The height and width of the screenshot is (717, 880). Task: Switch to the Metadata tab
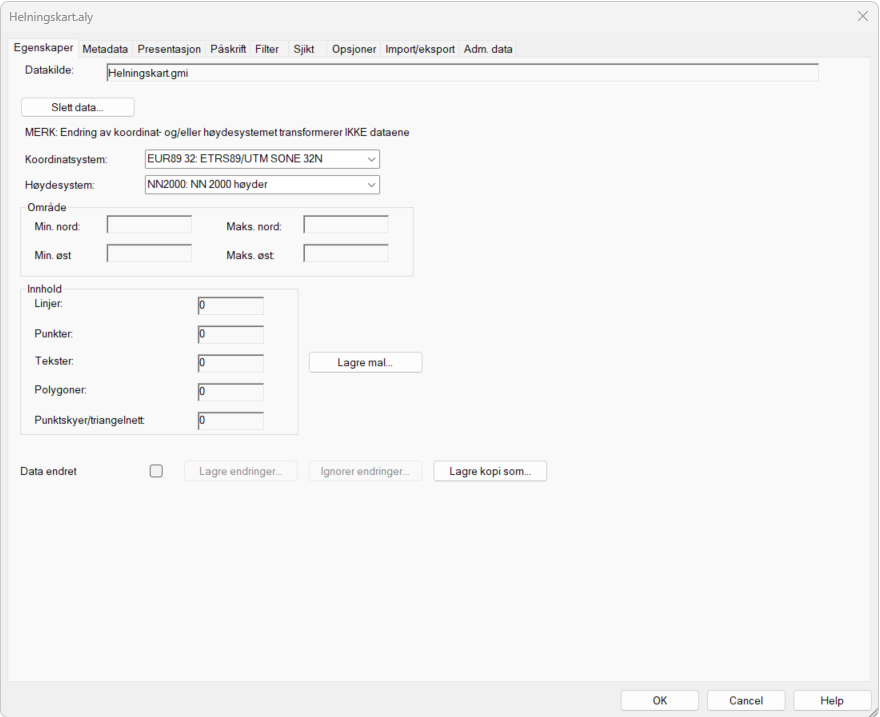pyautogui.click(x=105, y=49)
